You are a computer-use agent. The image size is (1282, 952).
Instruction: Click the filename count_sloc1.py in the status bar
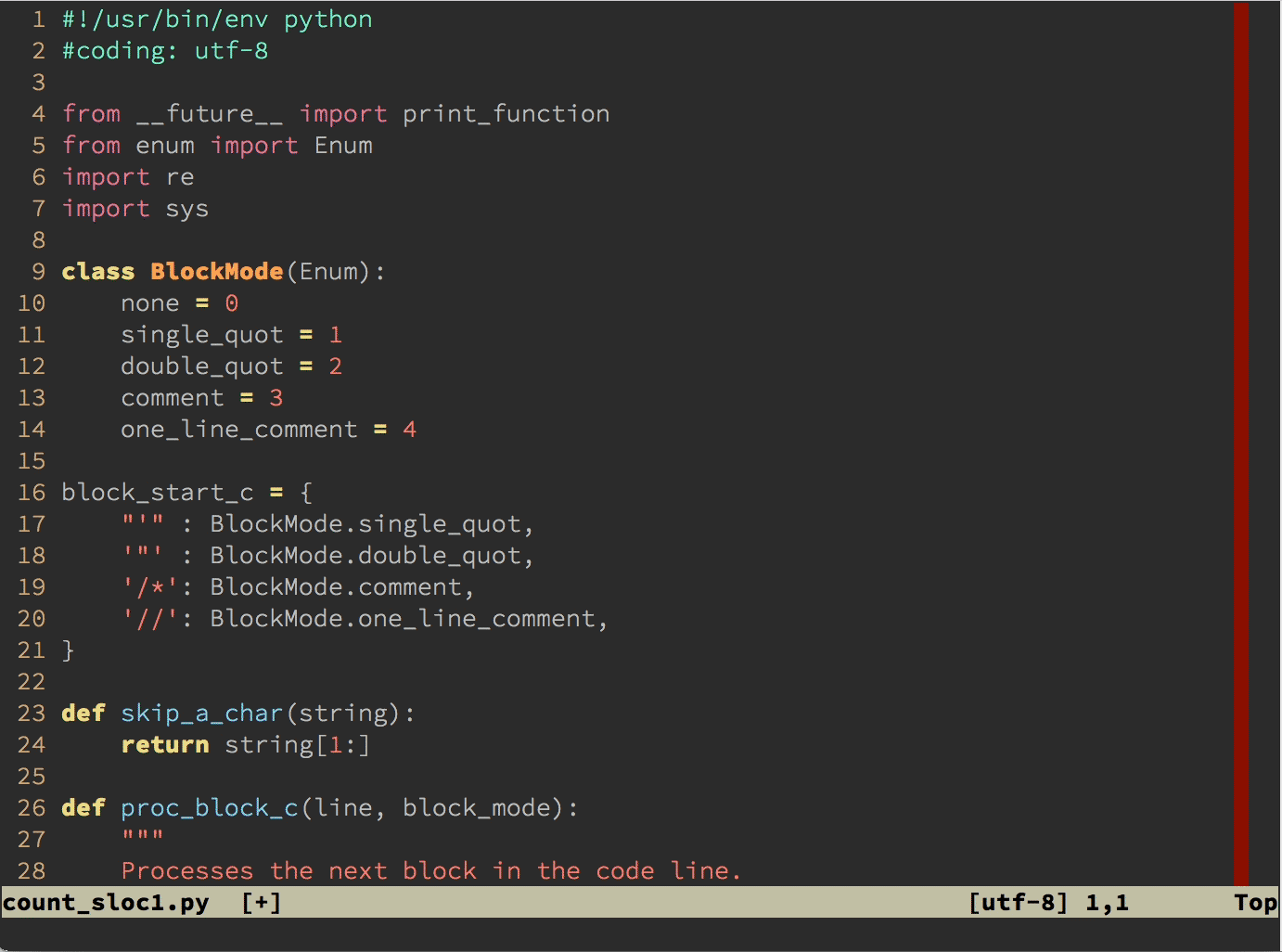coord(106,902)
